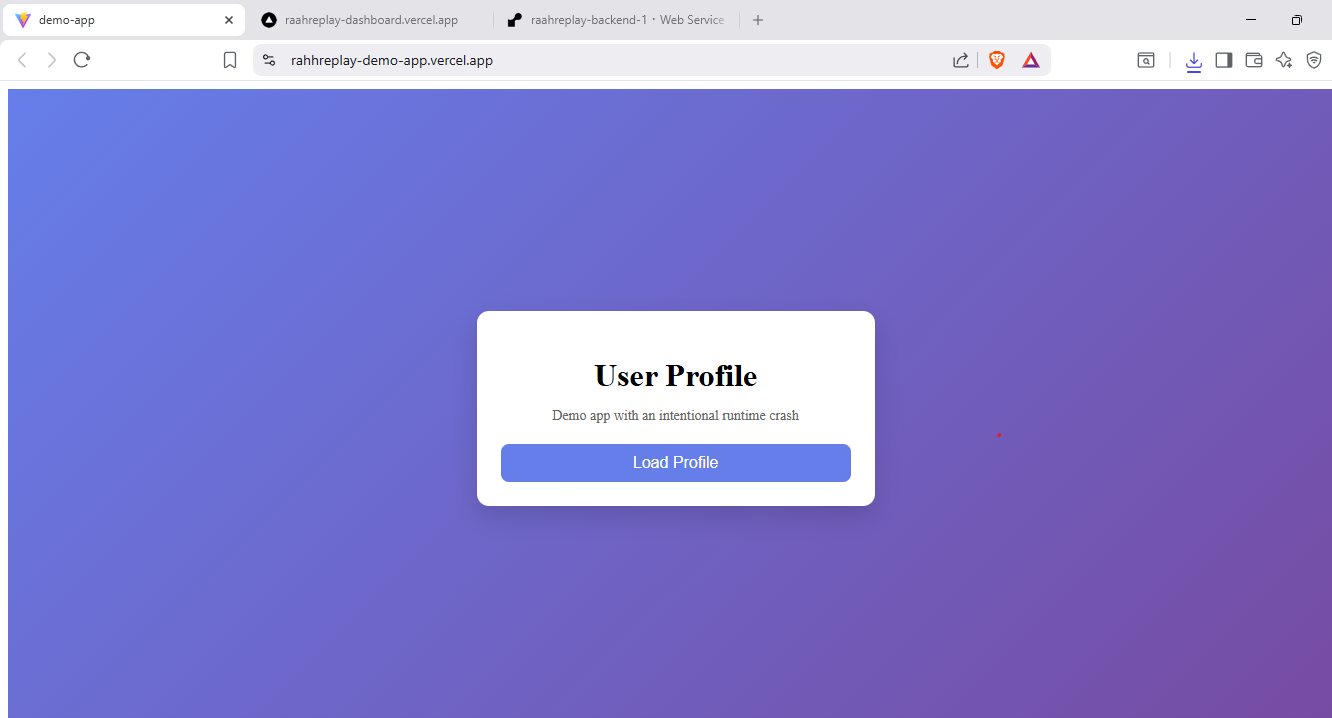Open site settings icon in address bar
Viewport: 1332px width, 718px height.
(269, 60)
